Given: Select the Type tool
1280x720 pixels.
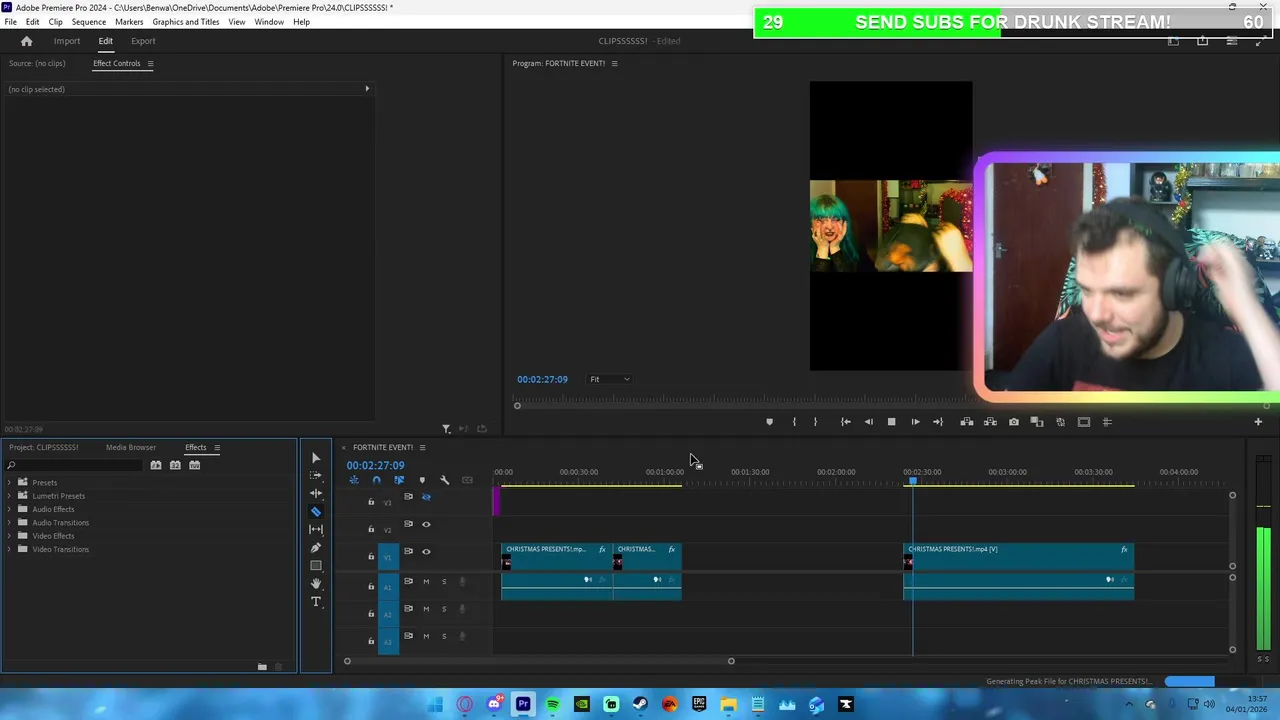Looking at the screenshot, I should click(316, 602).
